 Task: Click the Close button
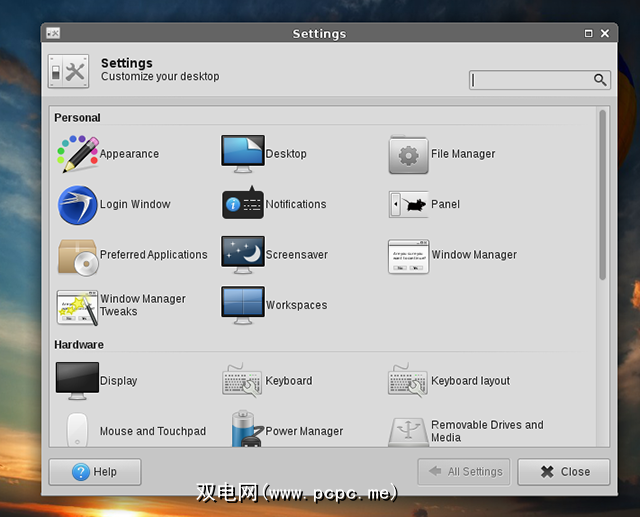pos(564,472)
